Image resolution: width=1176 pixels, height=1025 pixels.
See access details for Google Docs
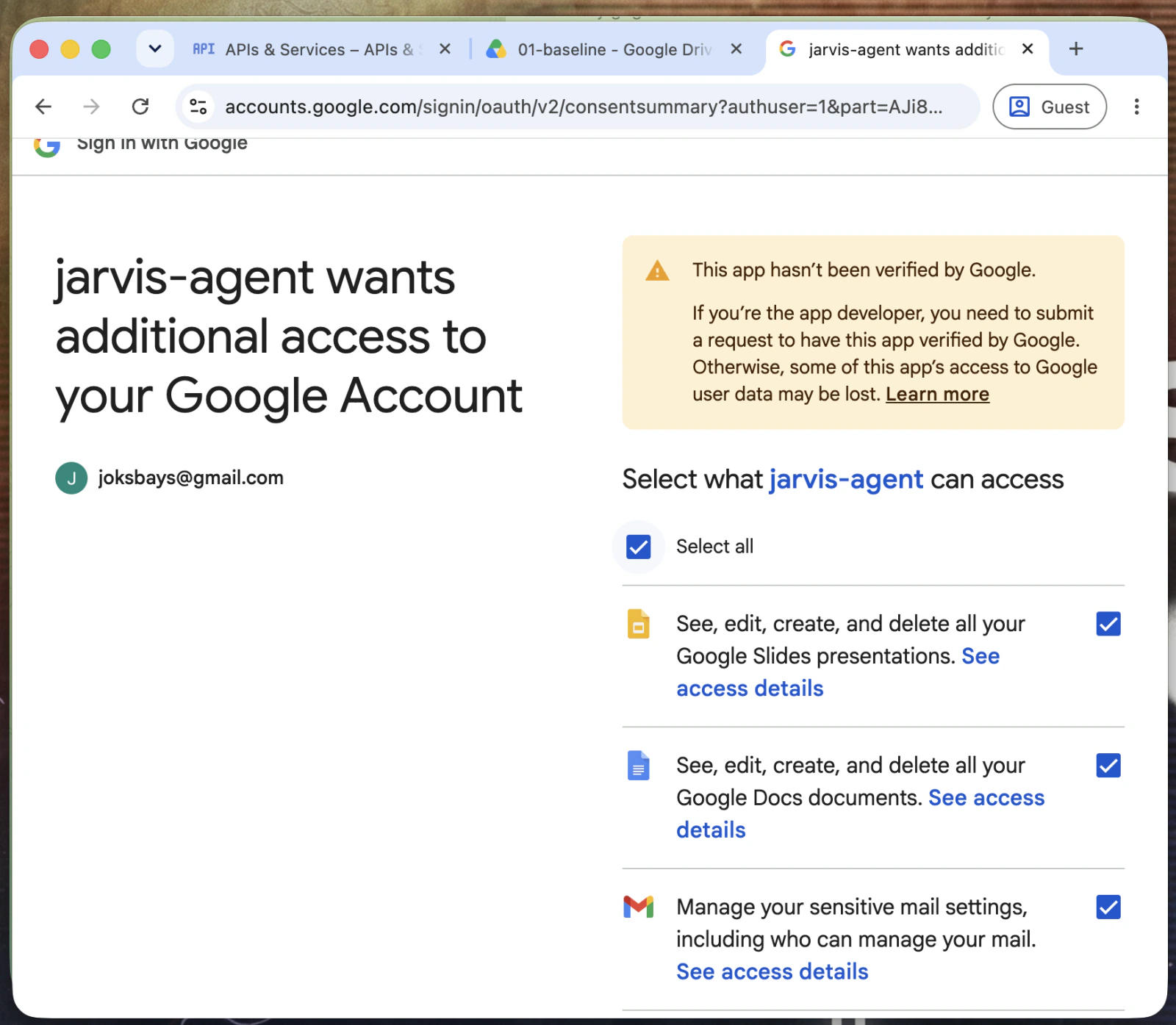[861, 814]
